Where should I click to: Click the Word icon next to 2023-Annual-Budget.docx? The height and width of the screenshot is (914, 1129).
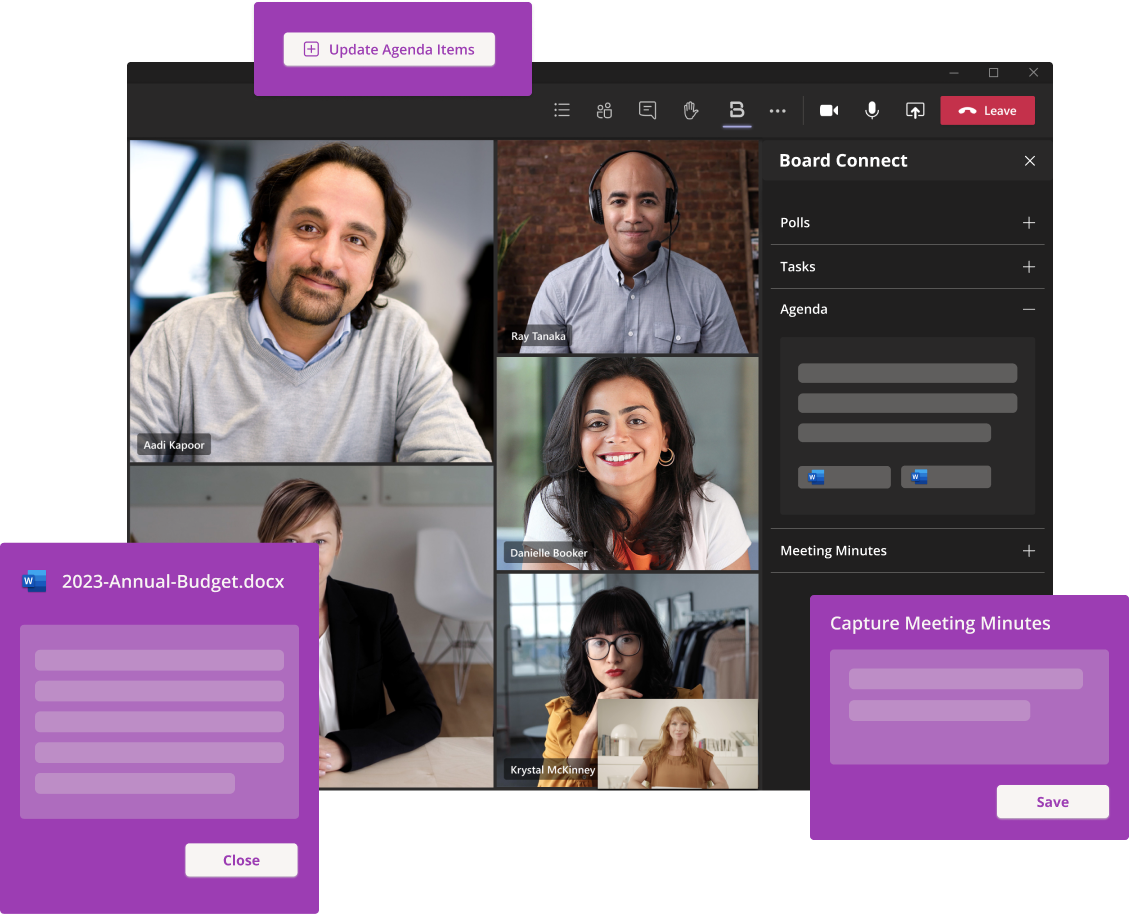tap(34, 581)
